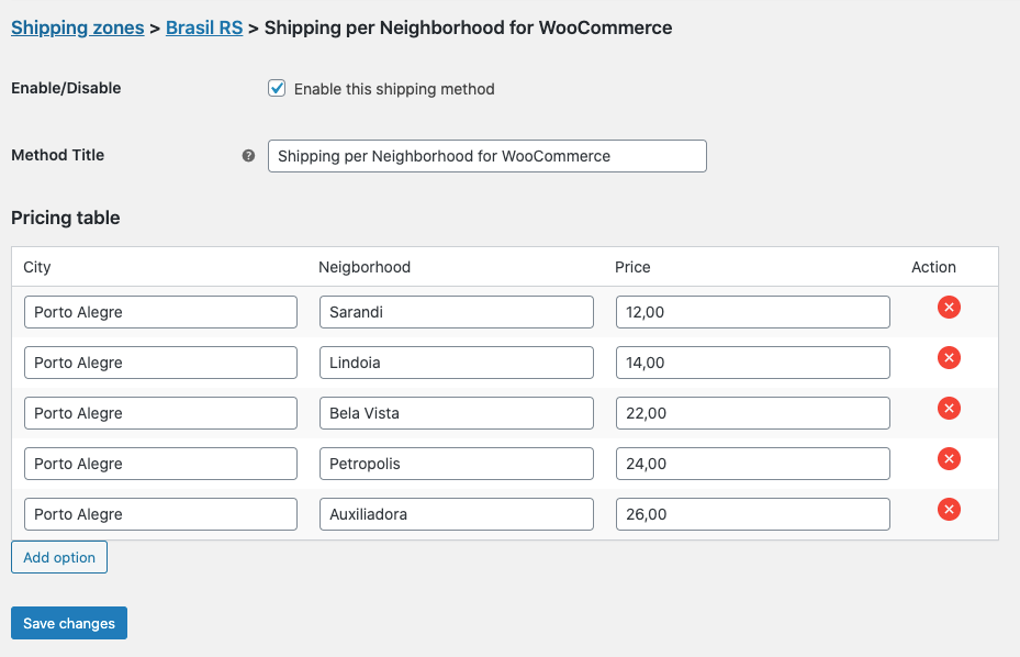This screenshot has height=657, width=1020.
Task: Open the Shipping zones breadcrumb link
Action: pos(77,28)
